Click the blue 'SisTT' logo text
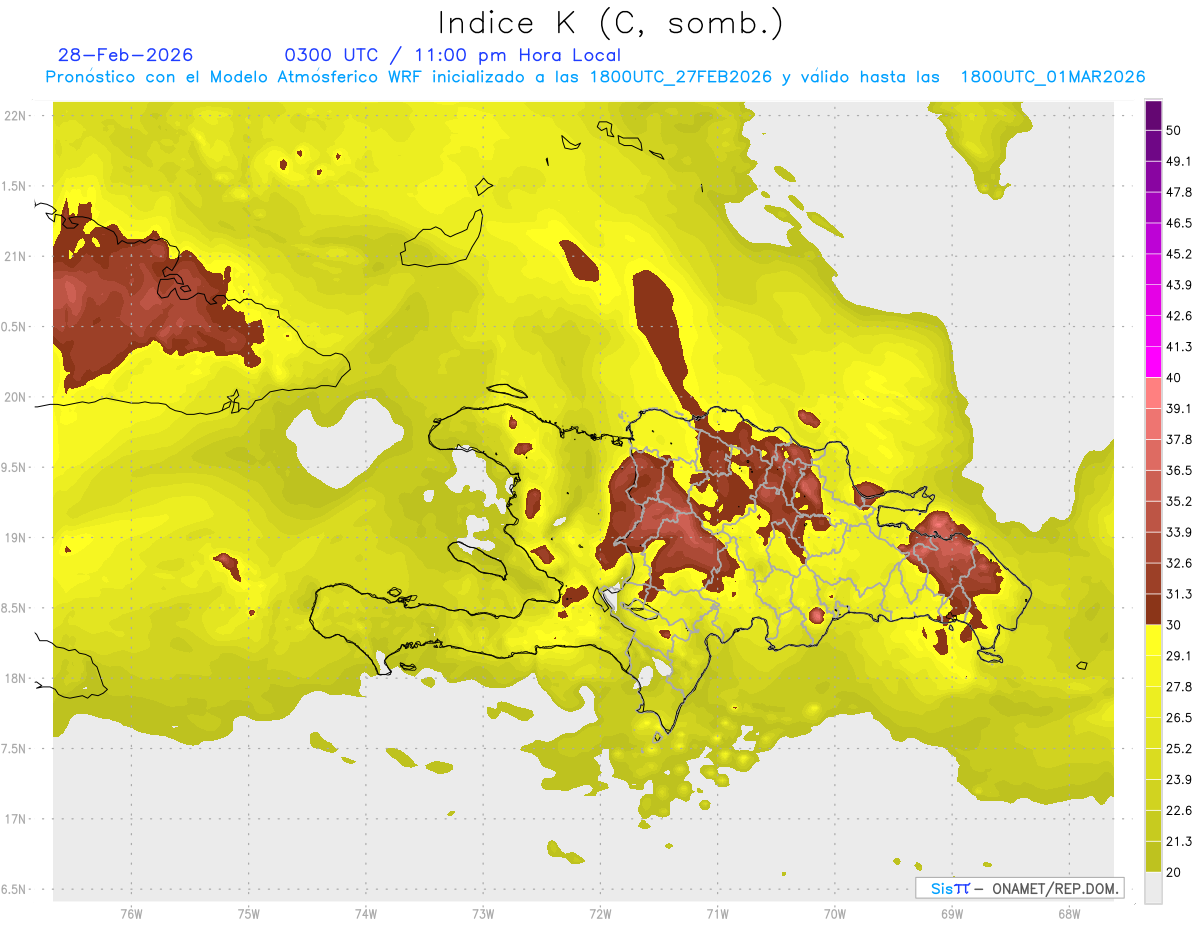Screen dimensions: 1200x927 pos(950,888)
